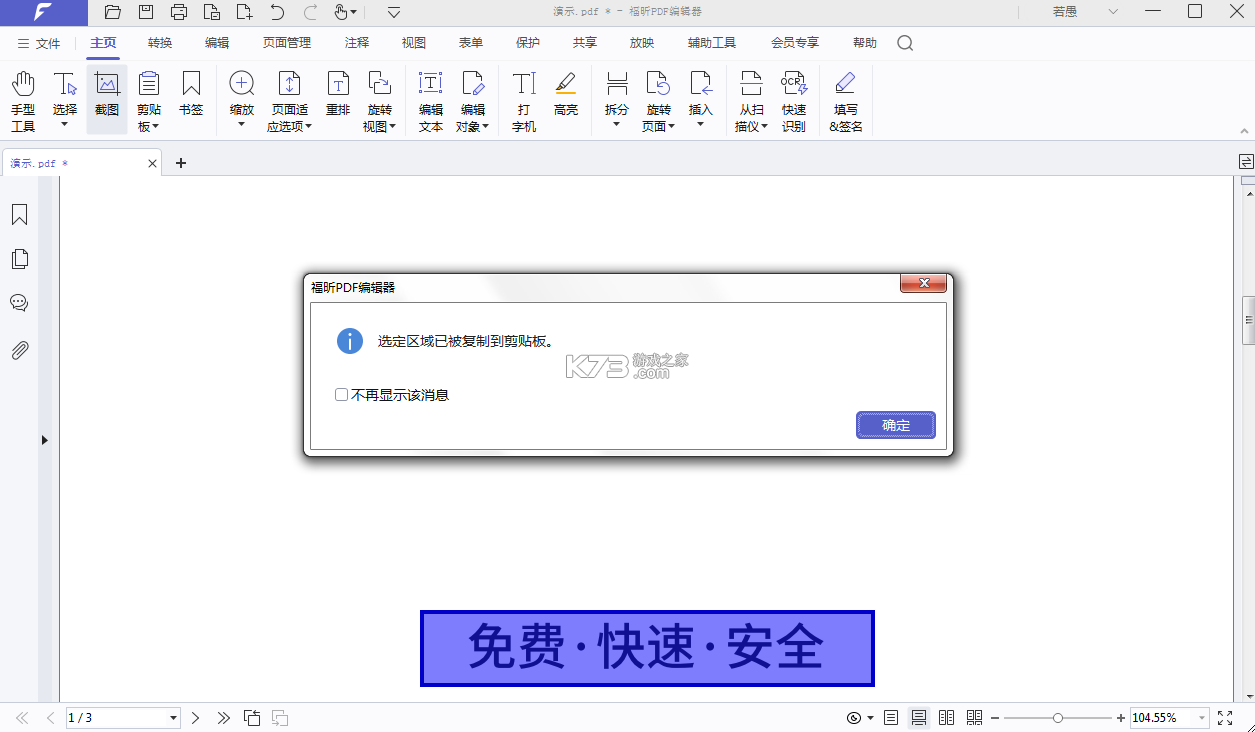Viewport: 1255px width, 732px height.
Task: Click the search magnifier icon
Action: click(x=905, y=43)
